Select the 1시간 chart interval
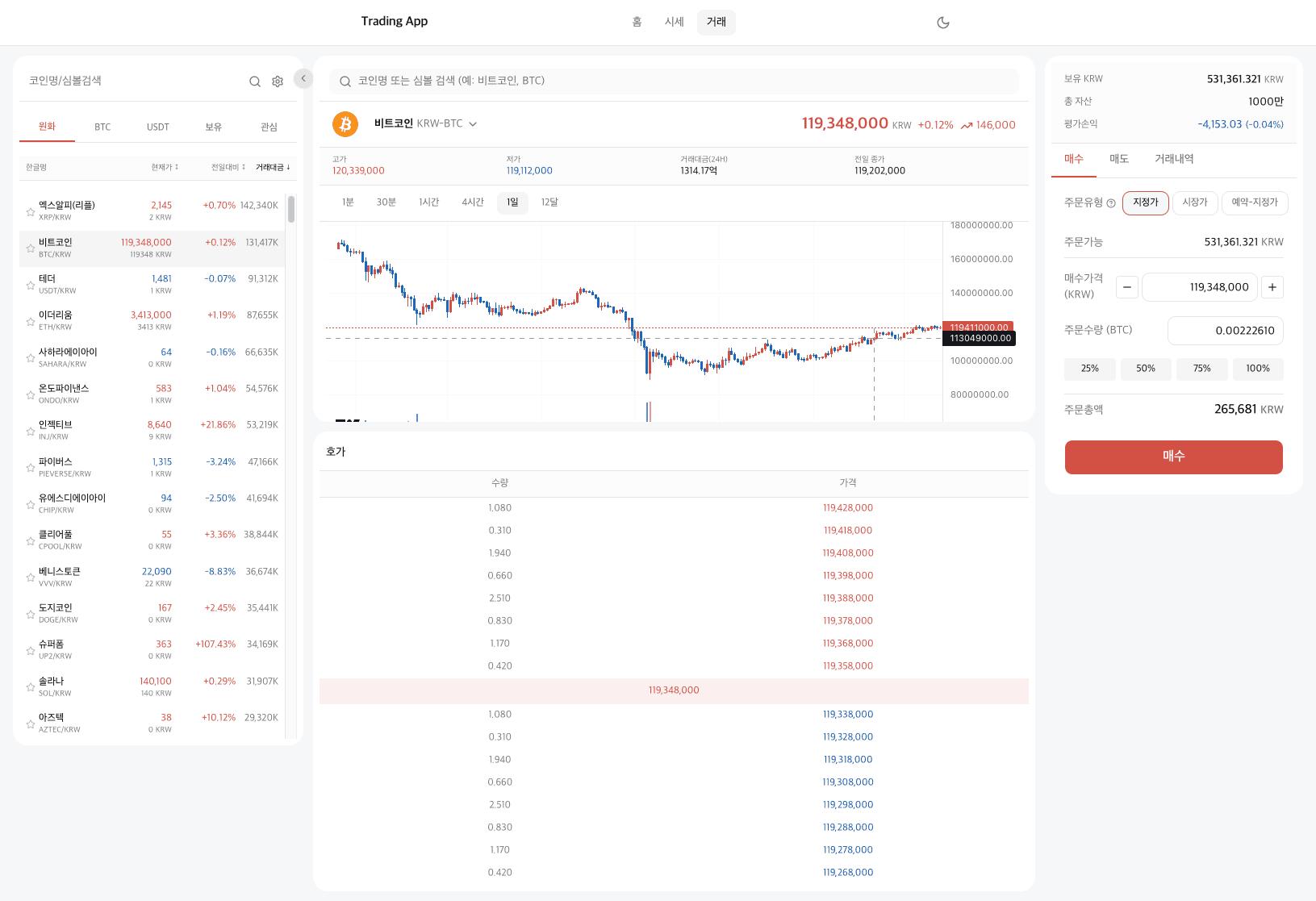Image resolution: width=1316 pixels, height=901 pixels. [x=429, y=202]
